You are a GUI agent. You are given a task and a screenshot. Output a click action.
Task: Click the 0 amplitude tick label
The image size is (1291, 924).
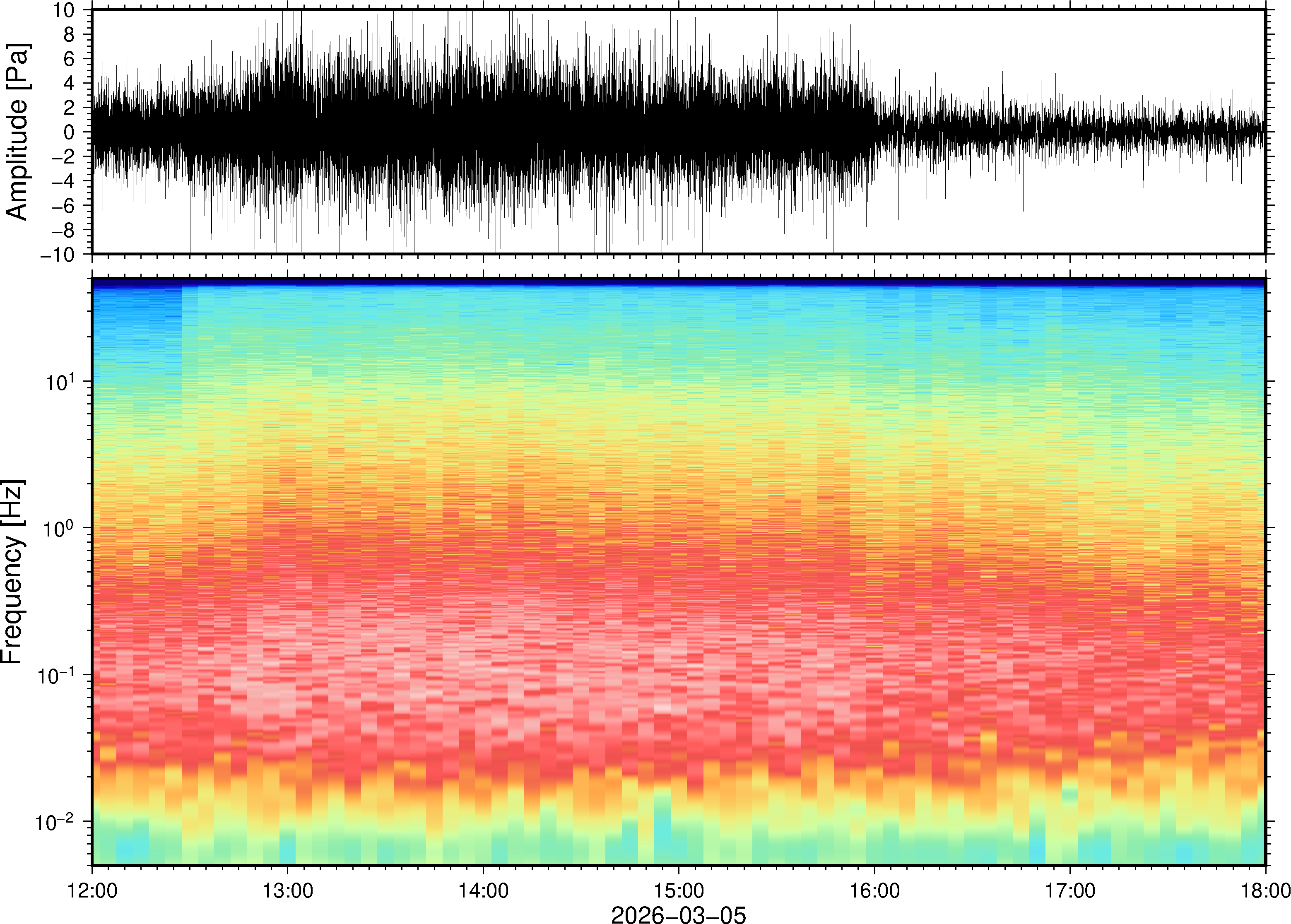tap(70, 132)
